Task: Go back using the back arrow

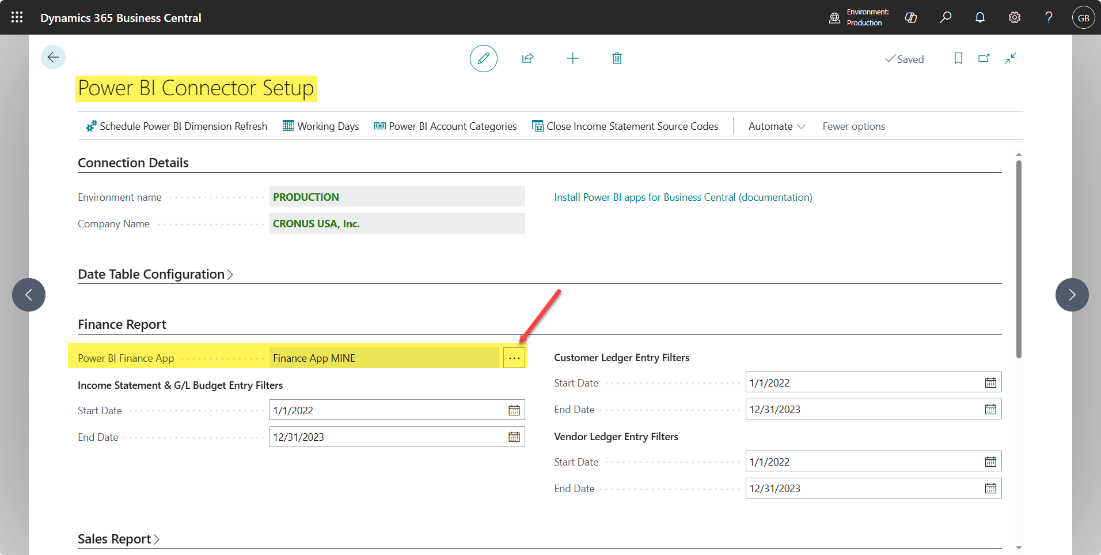Action: (x=53, y=58)
